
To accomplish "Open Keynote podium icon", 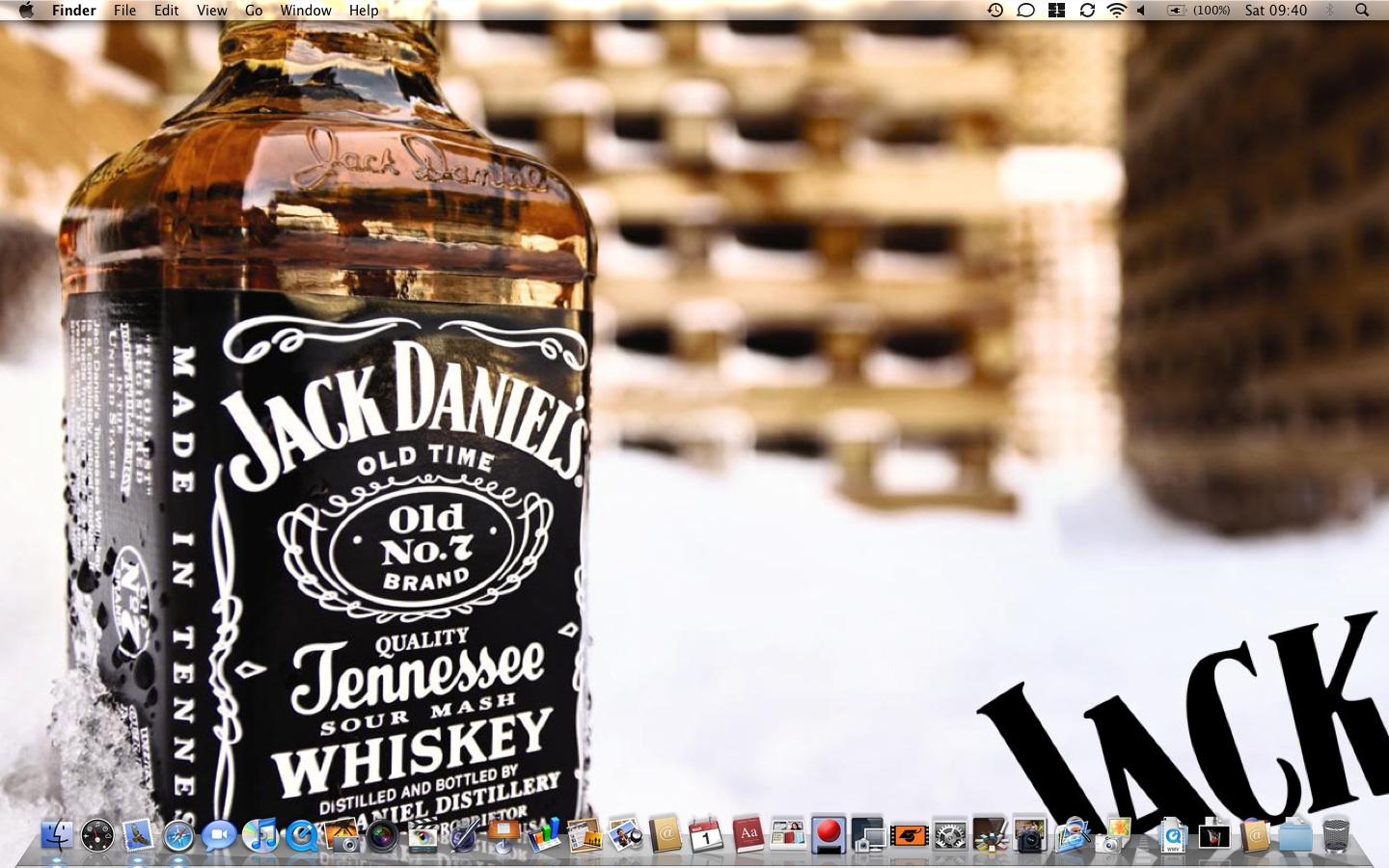I will [504, 835].
